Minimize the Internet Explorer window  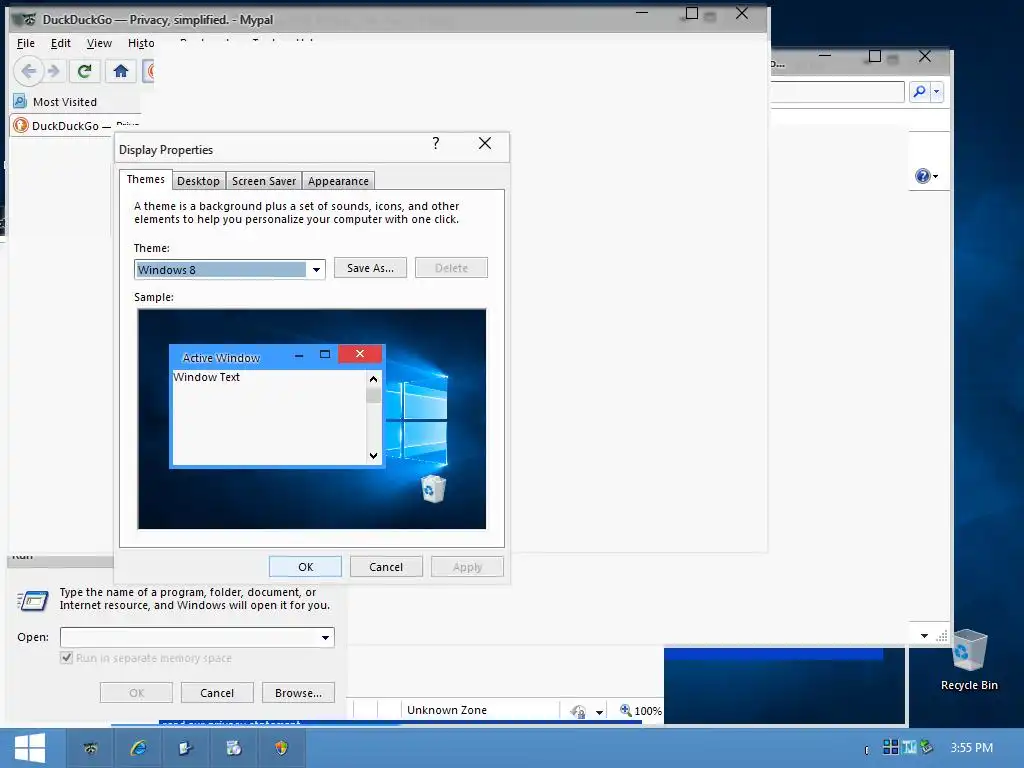pos(825,56)
